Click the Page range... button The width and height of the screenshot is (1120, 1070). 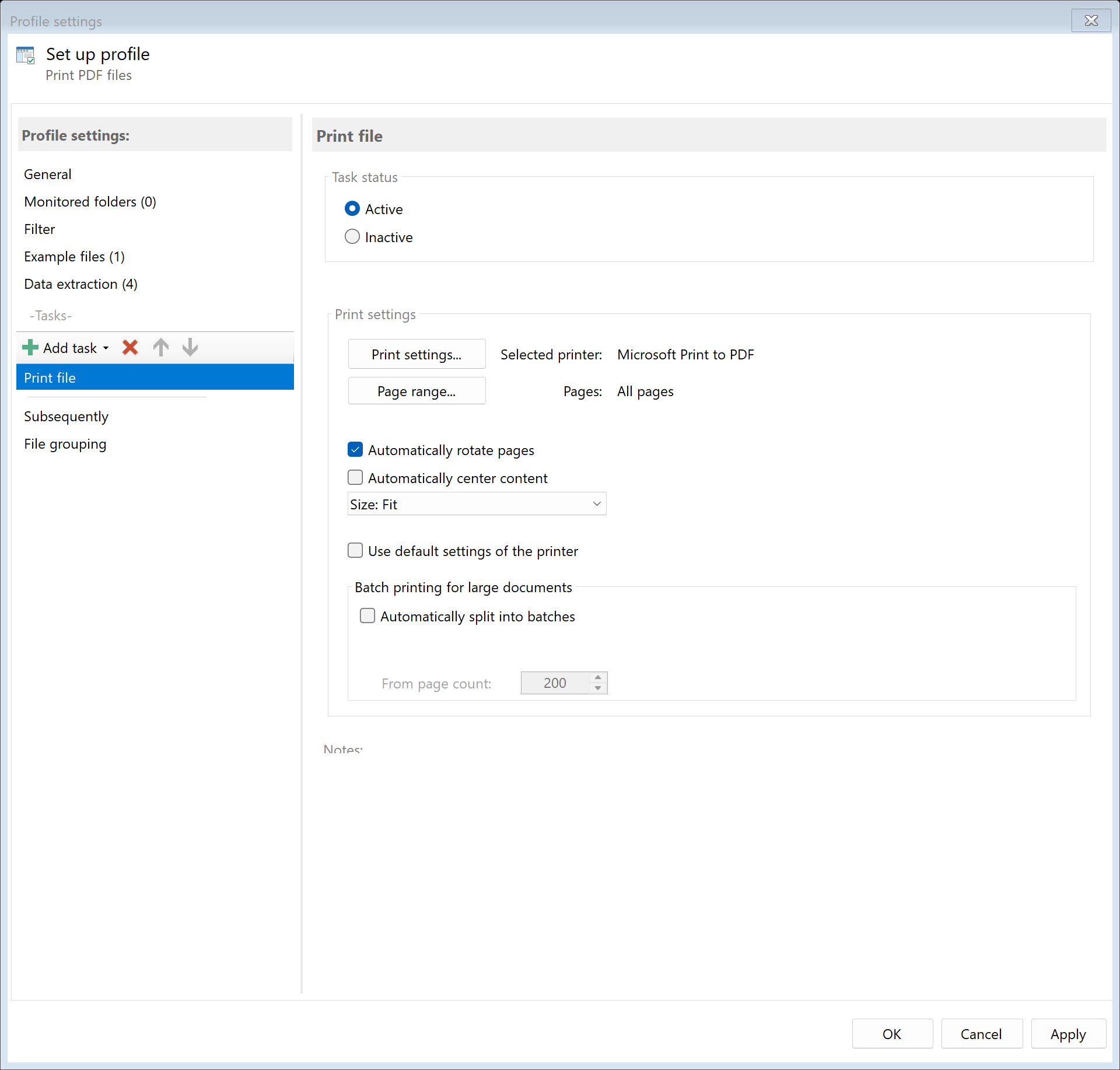point(416,391)
